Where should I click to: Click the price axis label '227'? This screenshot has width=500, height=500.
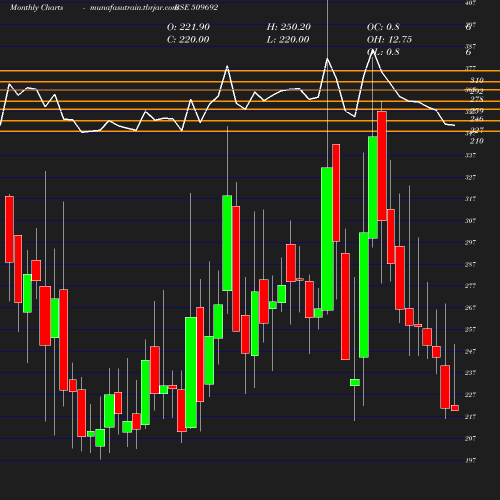[x=470, y=395]
